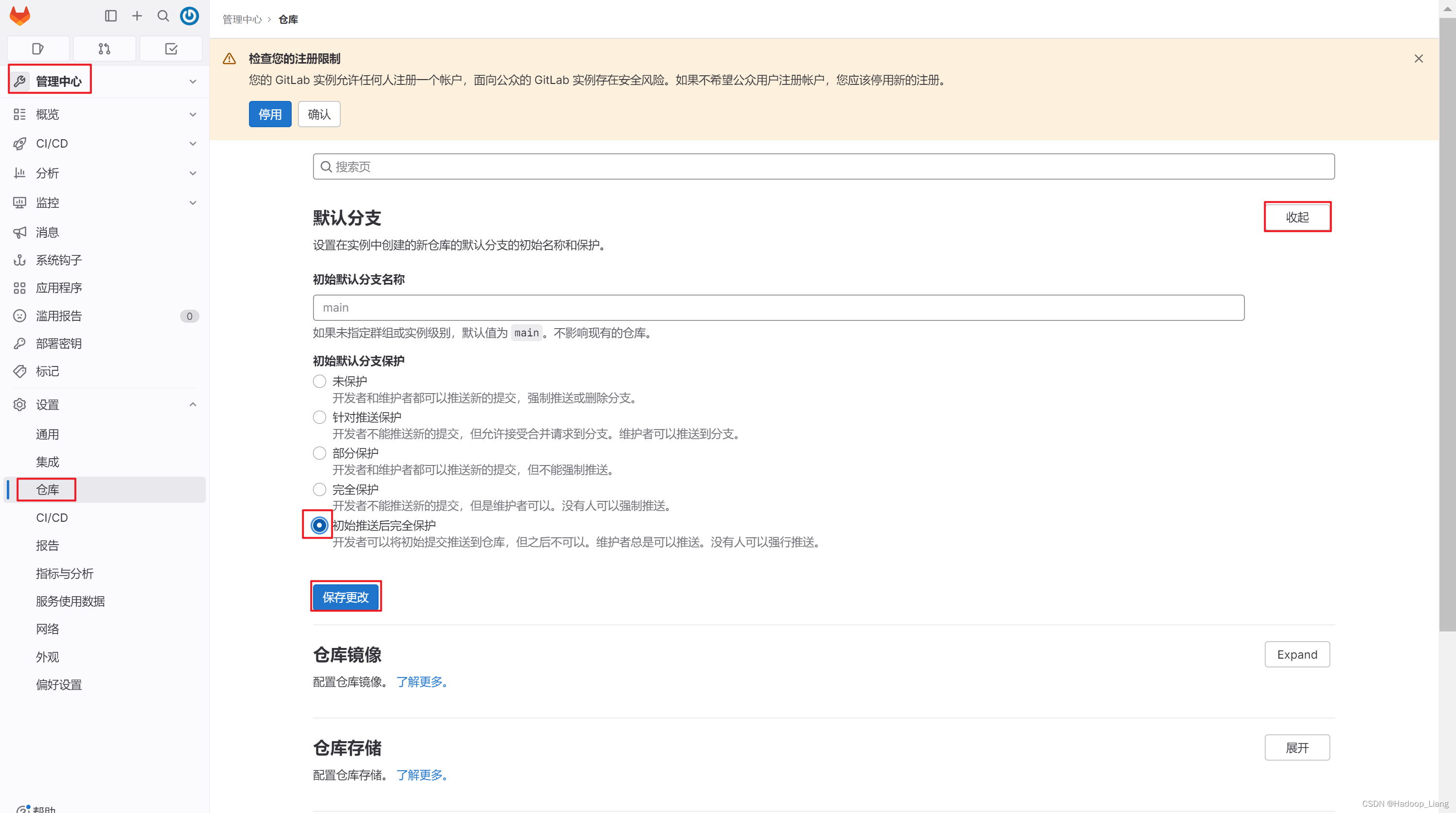Toggle the sidebar collapse icon
Image resolution: width=1456 pixels, height=813 pixels.
click(111, 16)
